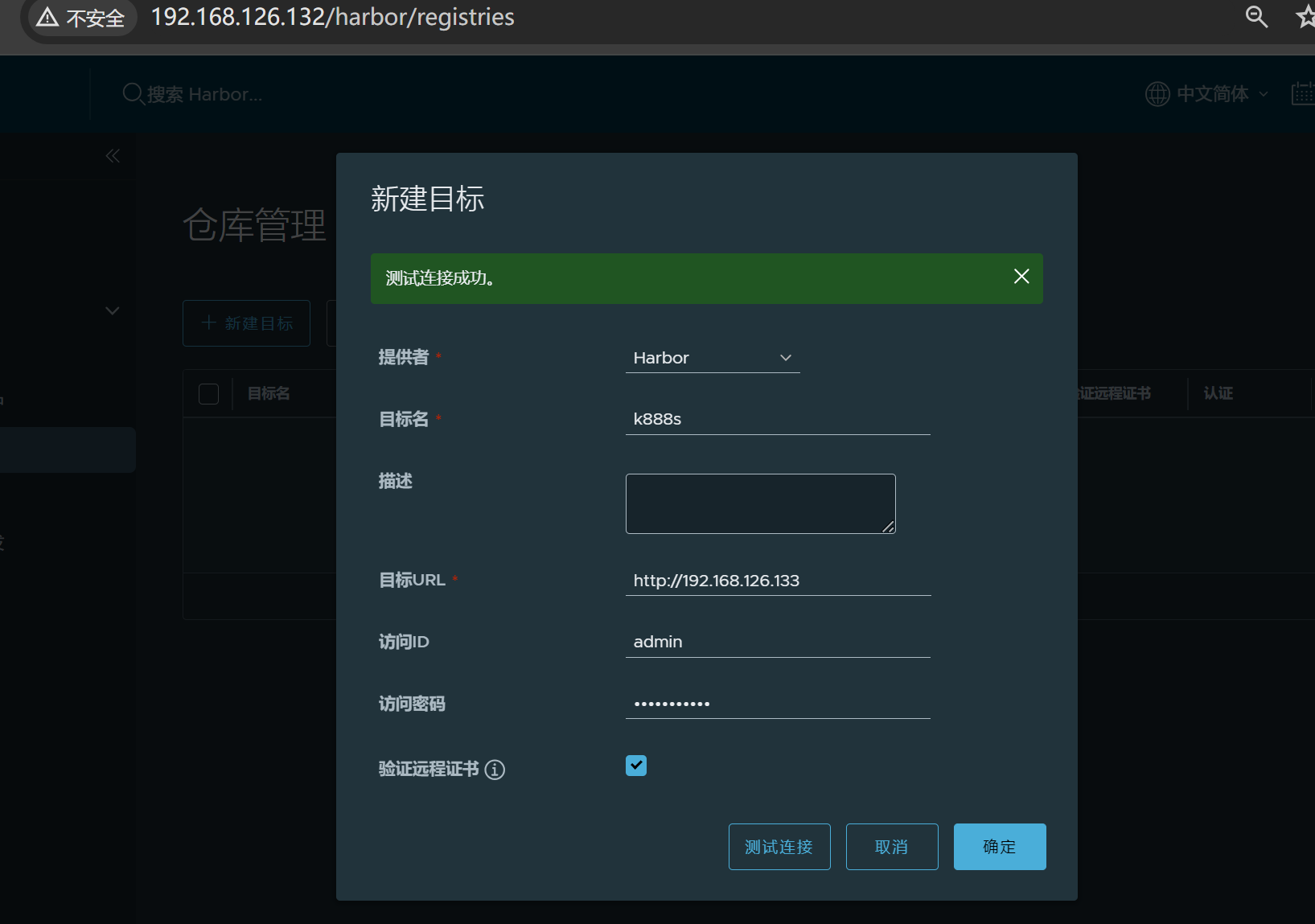
Task: Click the Harbor search magnifier icon
Action: [x=133, y=94]
